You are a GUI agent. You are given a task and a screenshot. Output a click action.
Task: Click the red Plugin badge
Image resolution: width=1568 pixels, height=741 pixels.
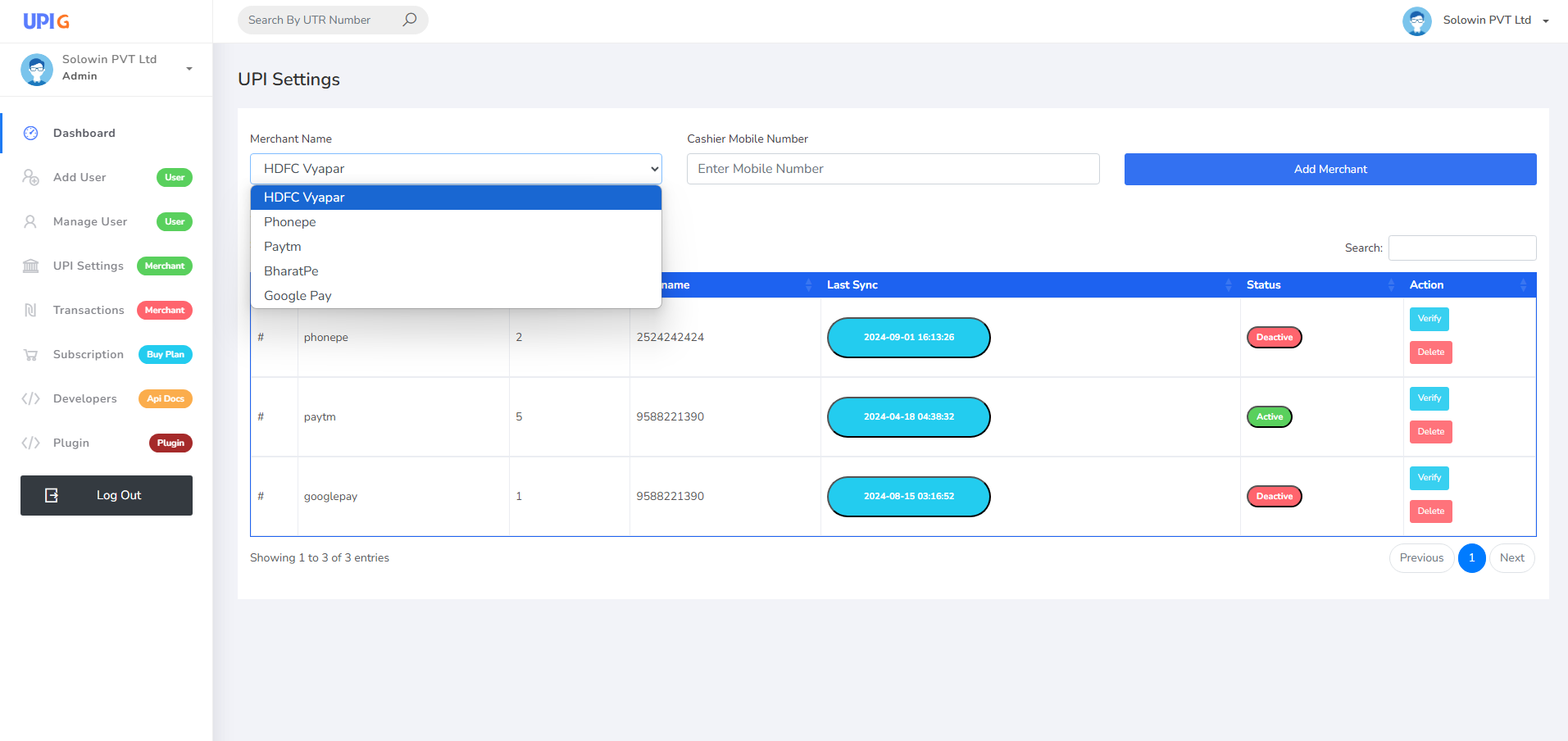(170, 443)
